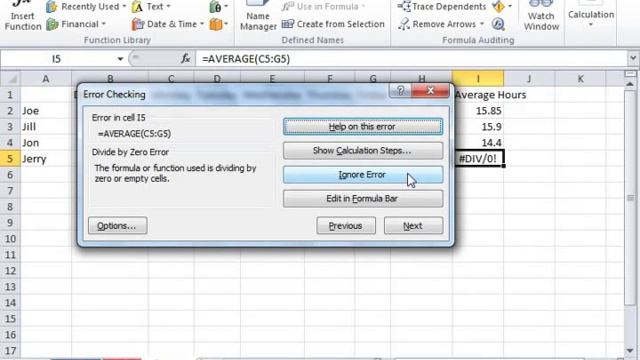Click the Name Box showing I5
The image size is (640, 360).
(x=57, y=59)
